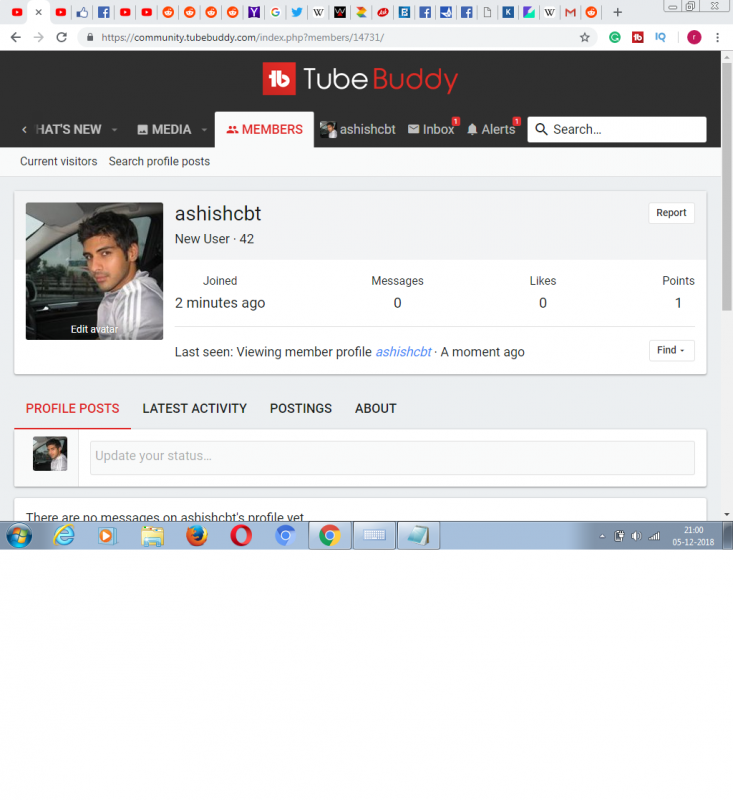Launch Opera from the taskbar

coord(241,536)
